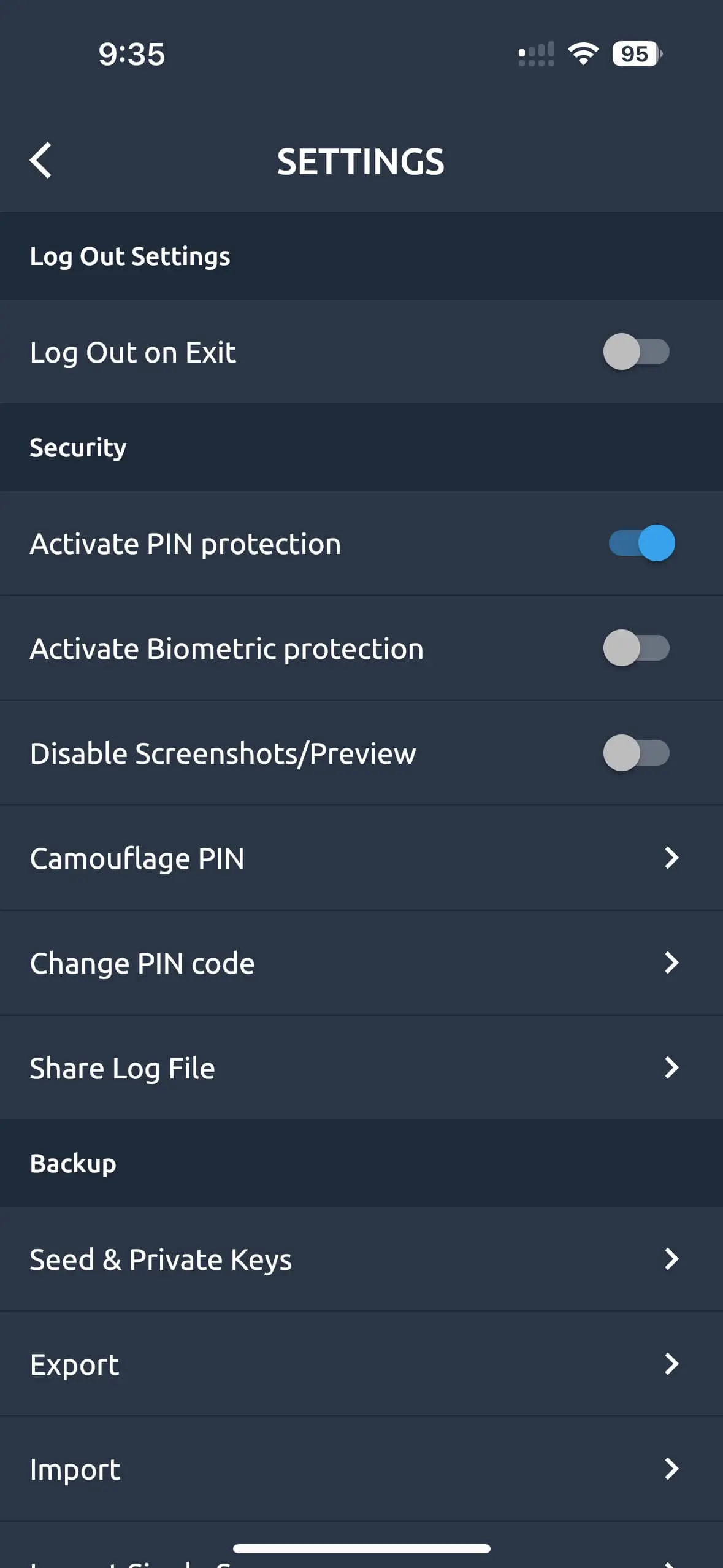
Task: Expand Change PIN code option
Action: click(x=362, y=963)
